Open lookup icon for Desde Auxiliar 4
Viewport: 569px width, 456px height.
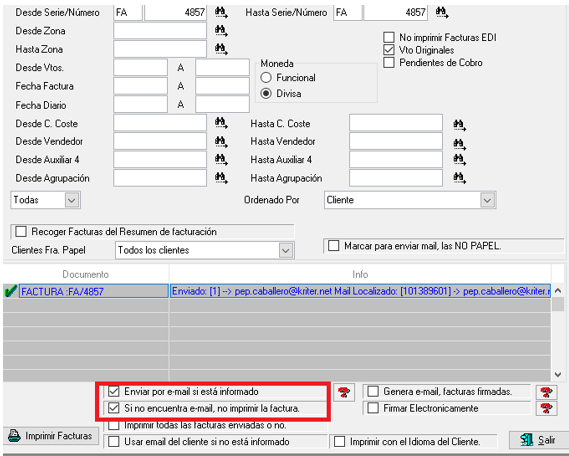[221, 159]
